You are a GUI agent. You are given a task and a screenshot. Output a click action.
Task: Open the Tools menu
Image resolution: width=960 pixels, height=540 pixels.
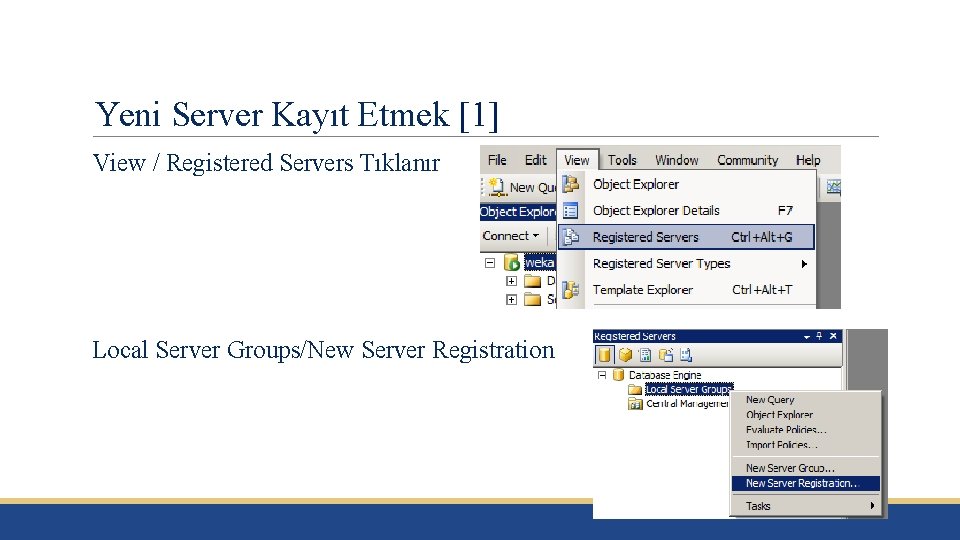tap(622, 160)
